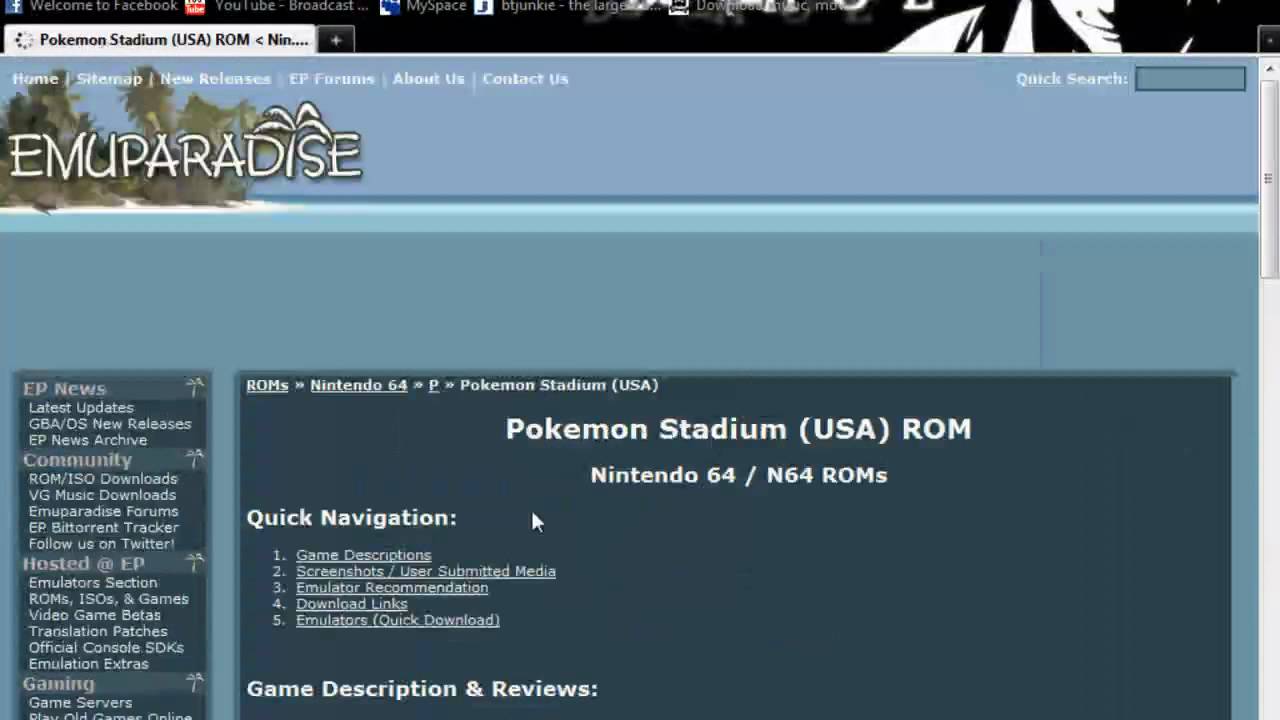Open Translation Patches link

[x=98, y=631]
